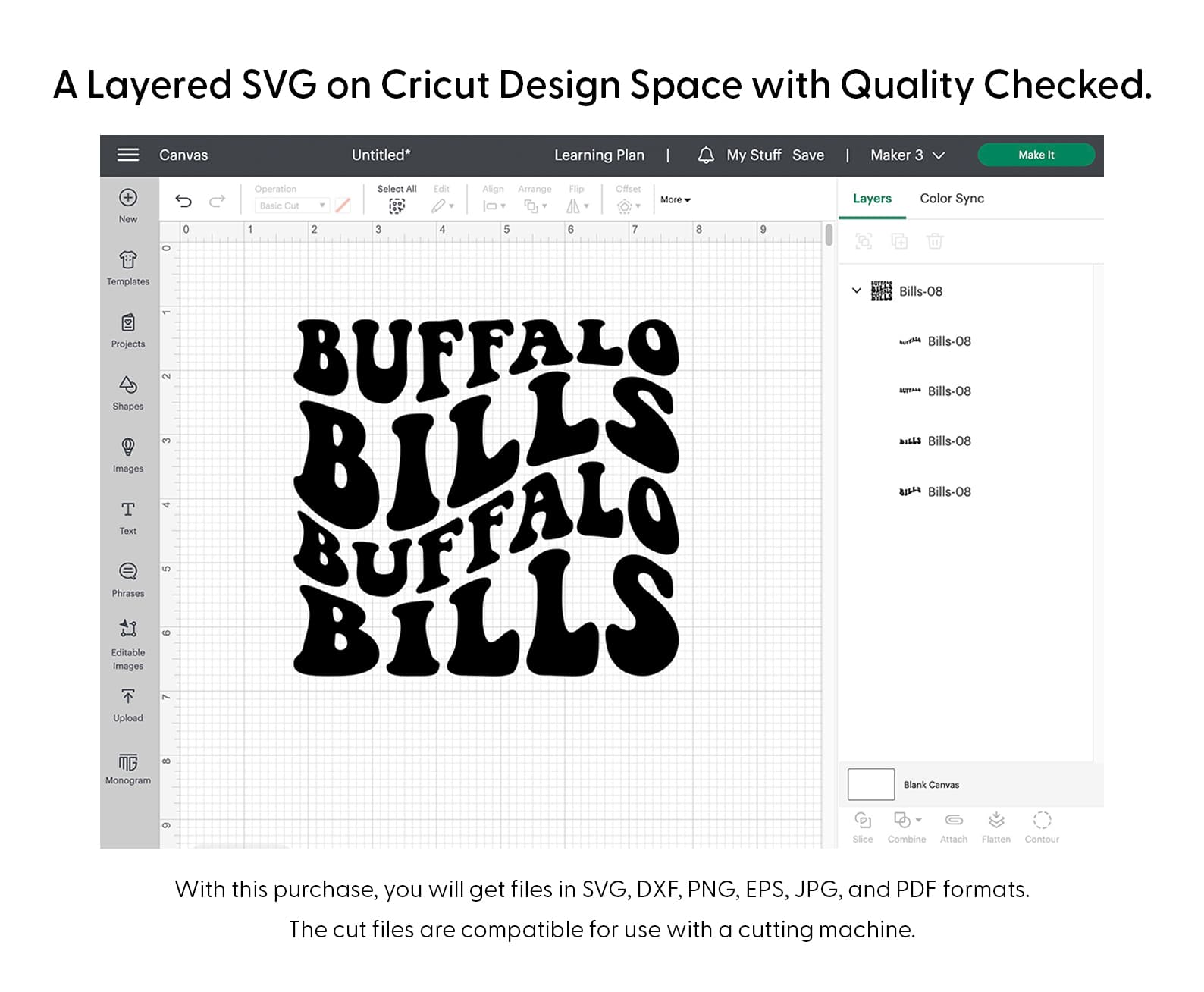The height and width of the screenshot is (992, 1204).
Task: Click the pen color swatch beside Operation
Action: tap(343, 206)
